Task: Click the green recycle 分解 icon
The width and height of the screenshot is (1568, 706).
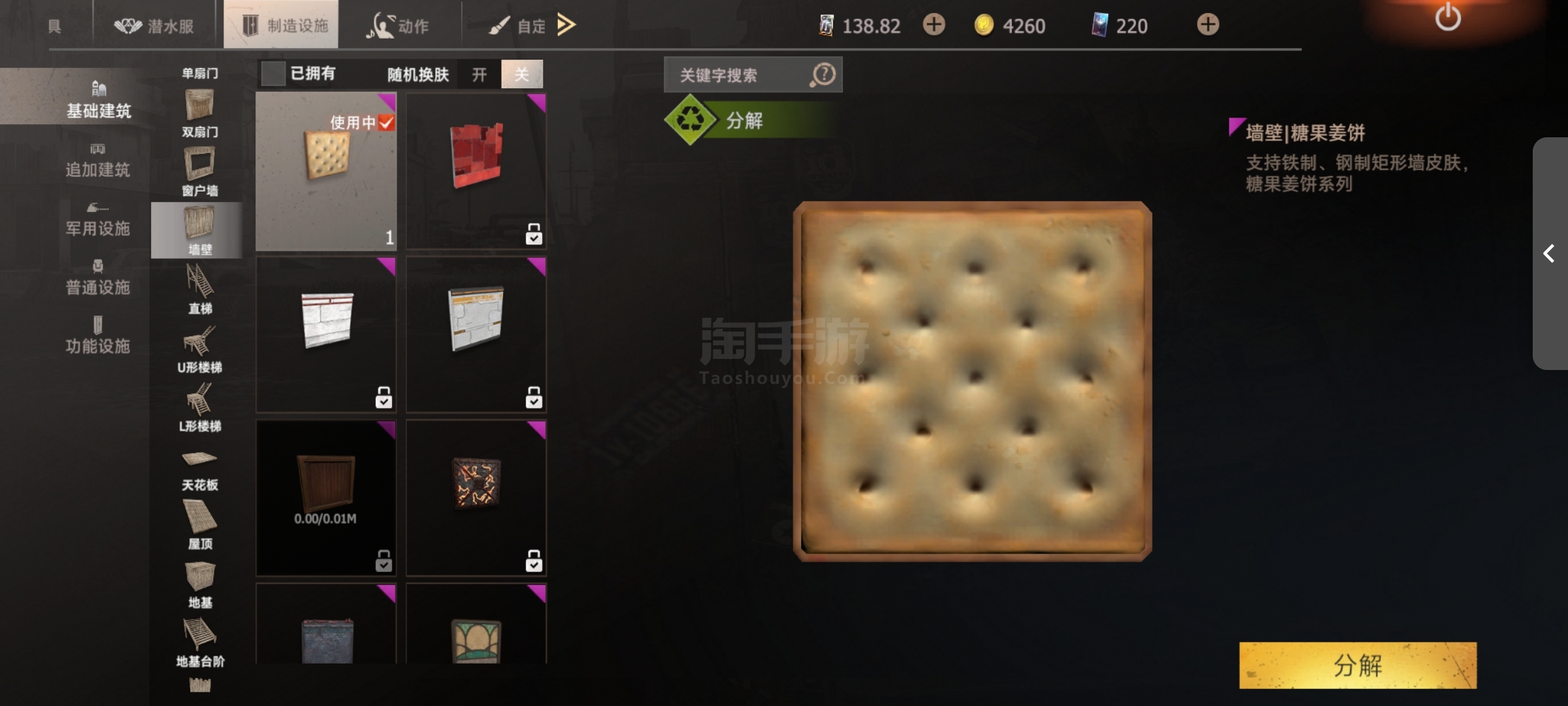Action: click(x=690, y=120)
